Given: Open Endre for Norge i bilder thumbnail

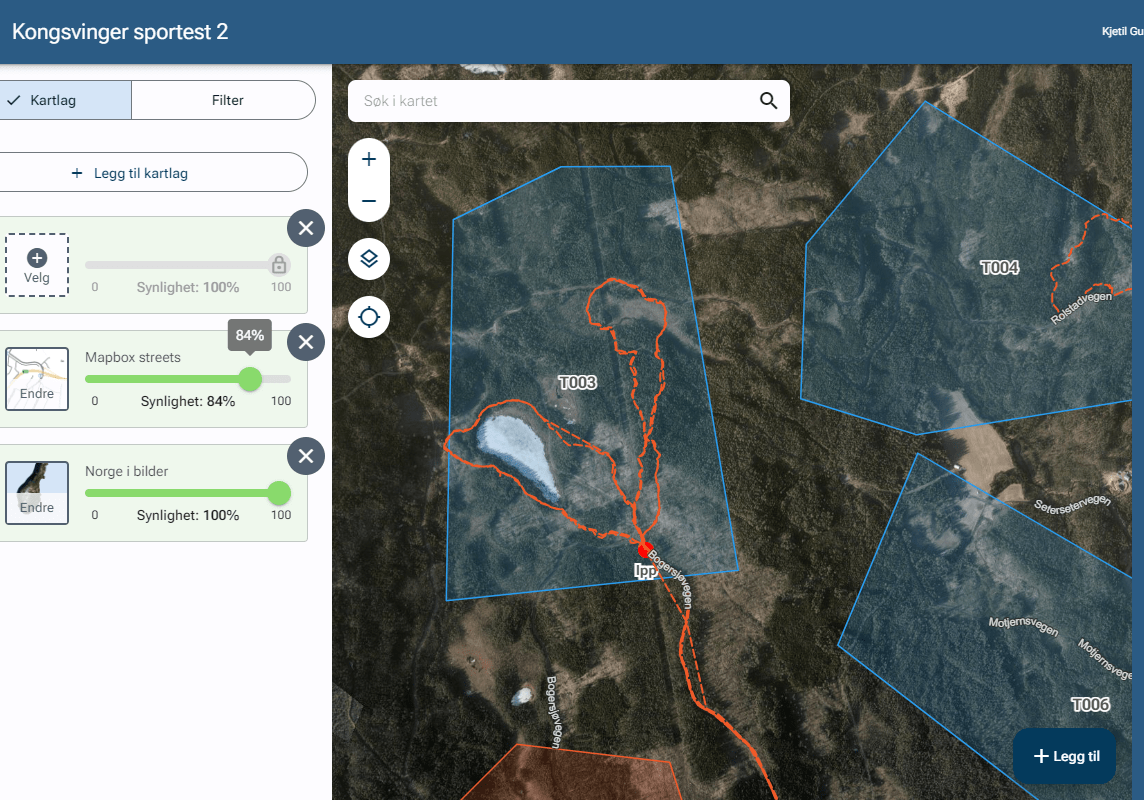Looking at the screenshot, I should (37, 493).
